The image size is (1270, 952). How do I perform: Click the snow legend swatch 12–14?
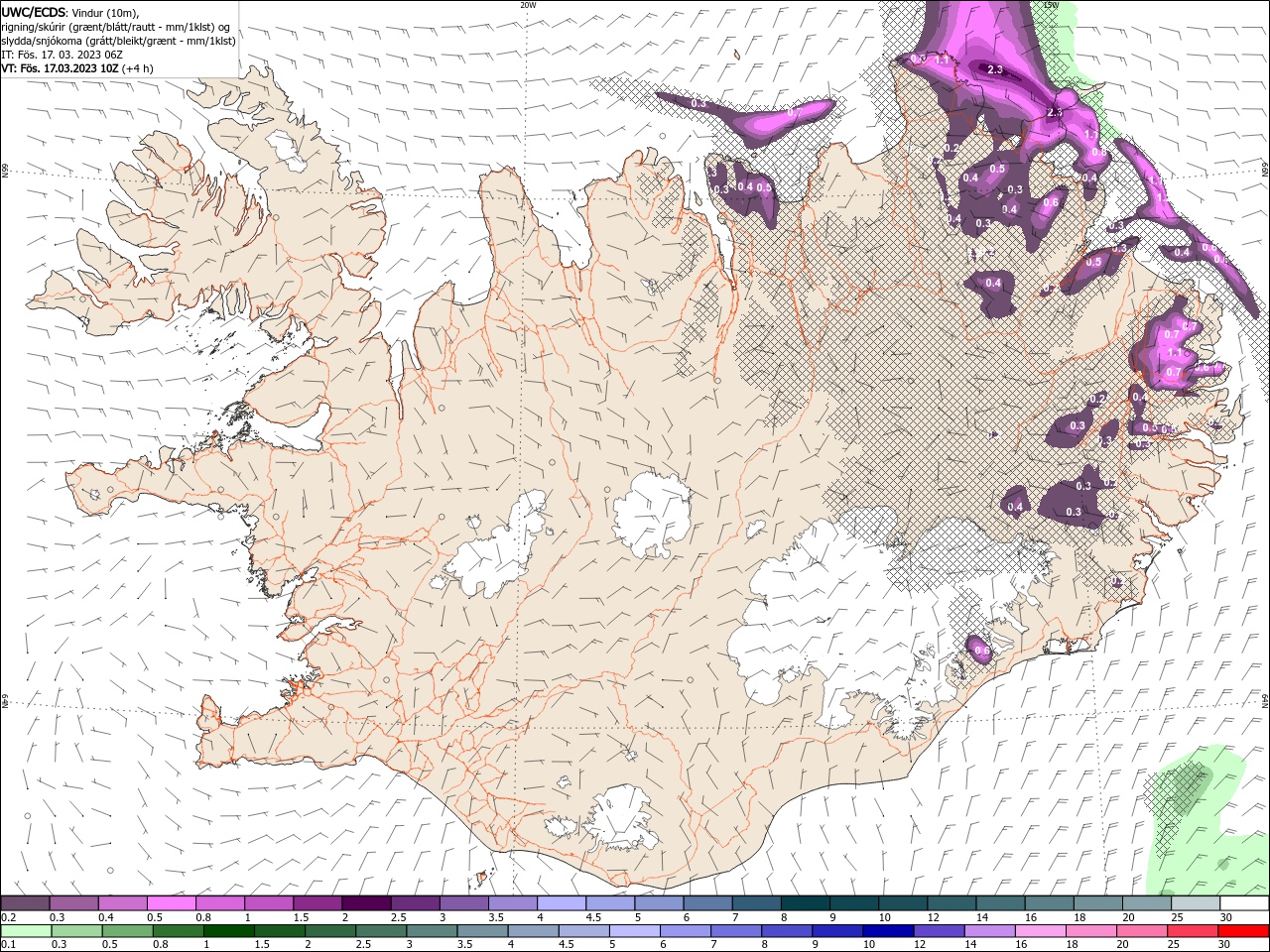click(x=950, y=903)
